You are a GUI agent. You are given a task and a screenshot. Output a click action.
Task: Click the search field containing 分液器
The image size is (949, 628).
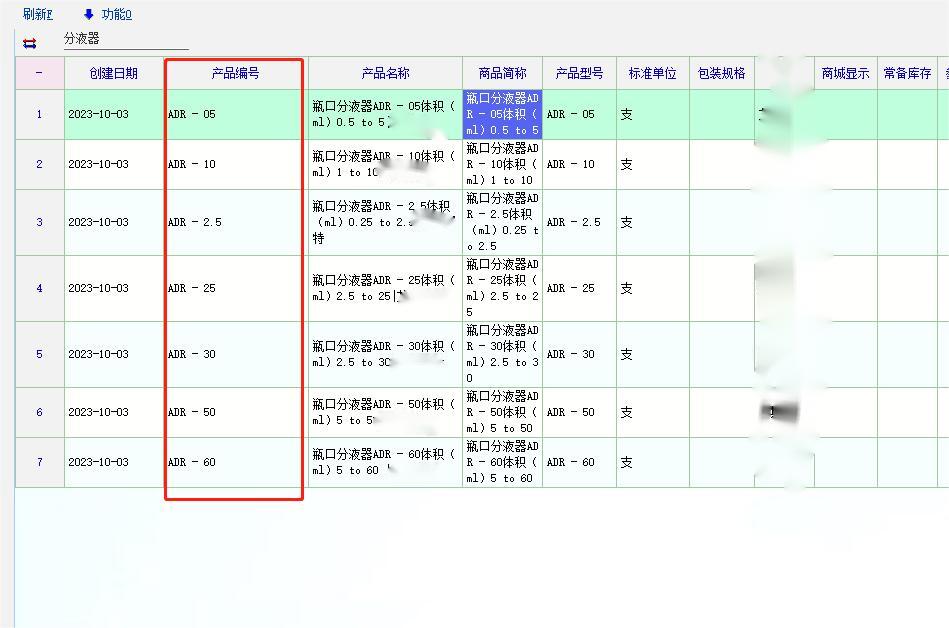125,39
